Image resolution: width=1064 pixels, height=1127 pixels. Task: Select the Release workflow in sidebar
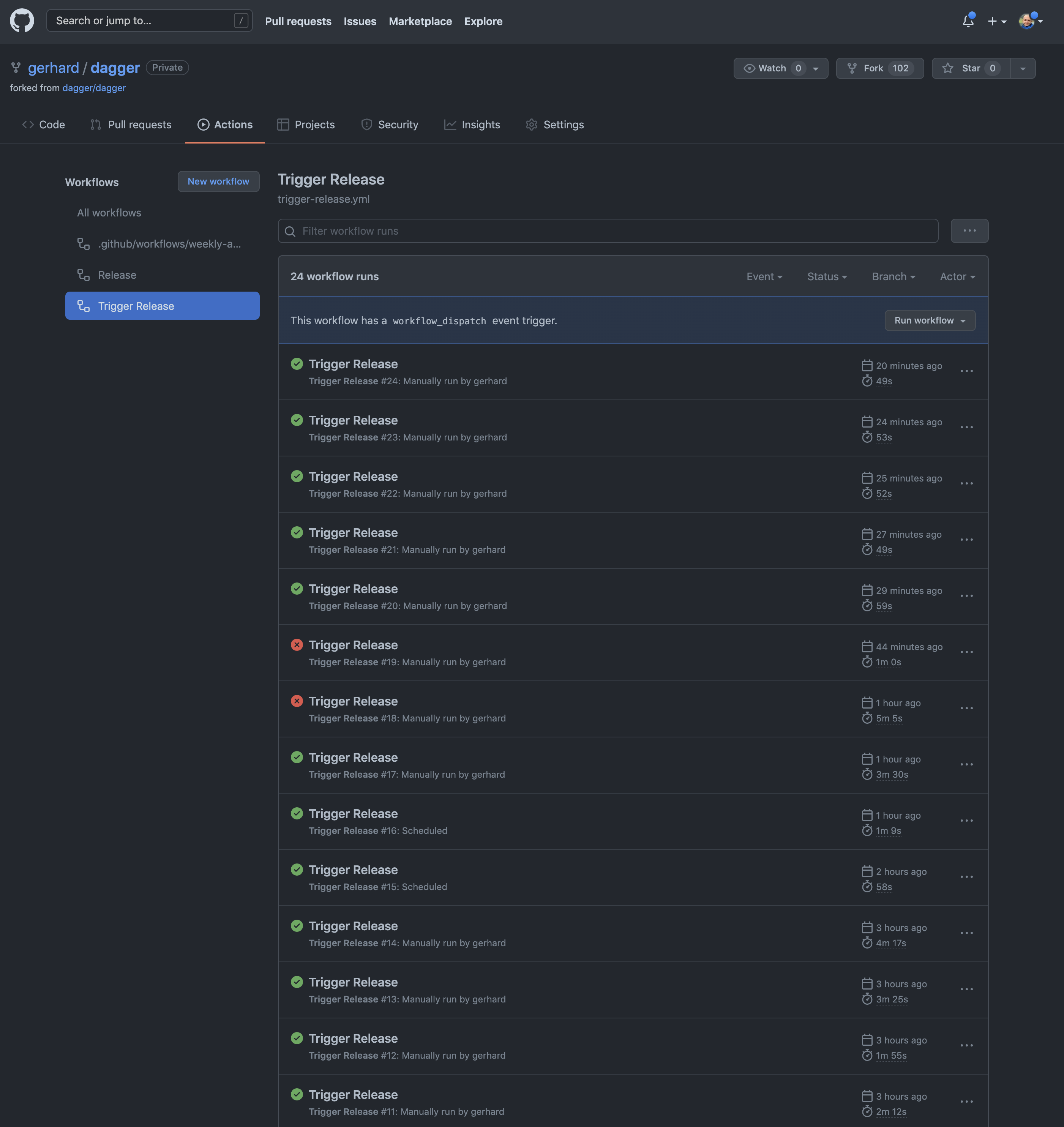point(117,275)
